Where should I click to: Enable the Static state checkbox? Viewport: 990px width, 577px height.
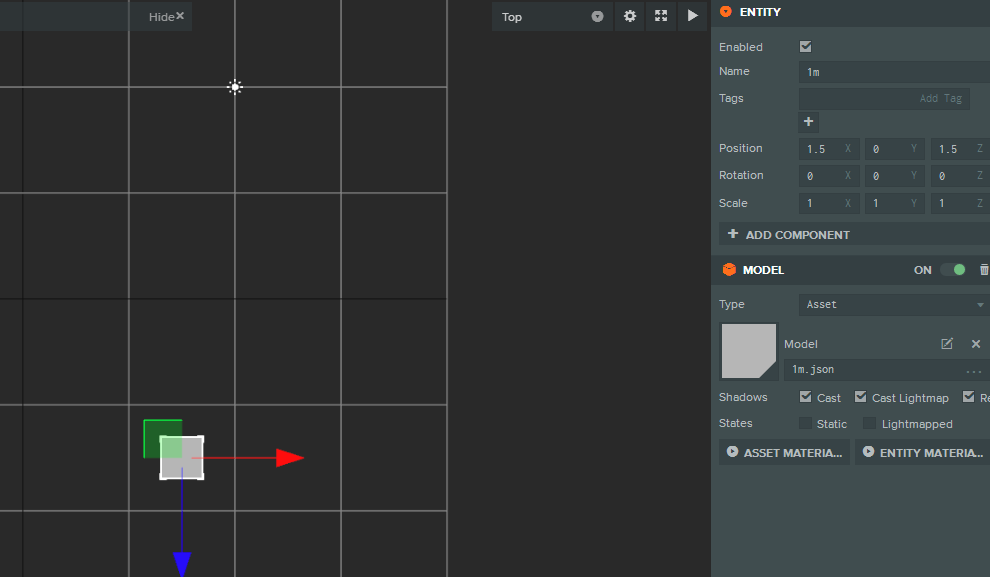[x=806, y=424]
